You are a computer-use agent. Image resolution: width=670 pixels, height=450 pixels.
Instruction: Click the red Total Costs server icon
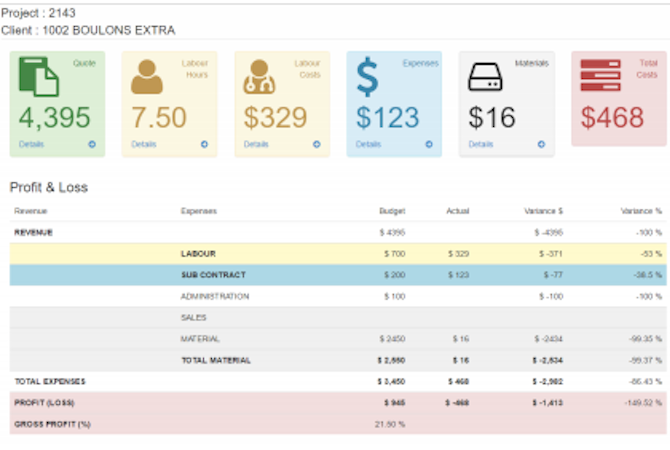click(600, 75)
